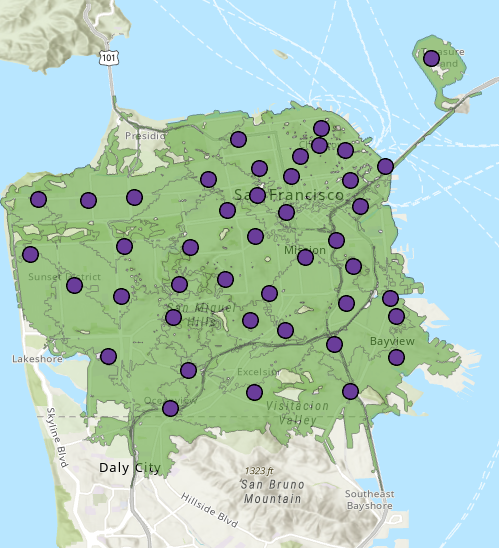This screenshot has width=499, height=548.
Task: Select the marker over the San Francisco label
Action: pos(258,195)
